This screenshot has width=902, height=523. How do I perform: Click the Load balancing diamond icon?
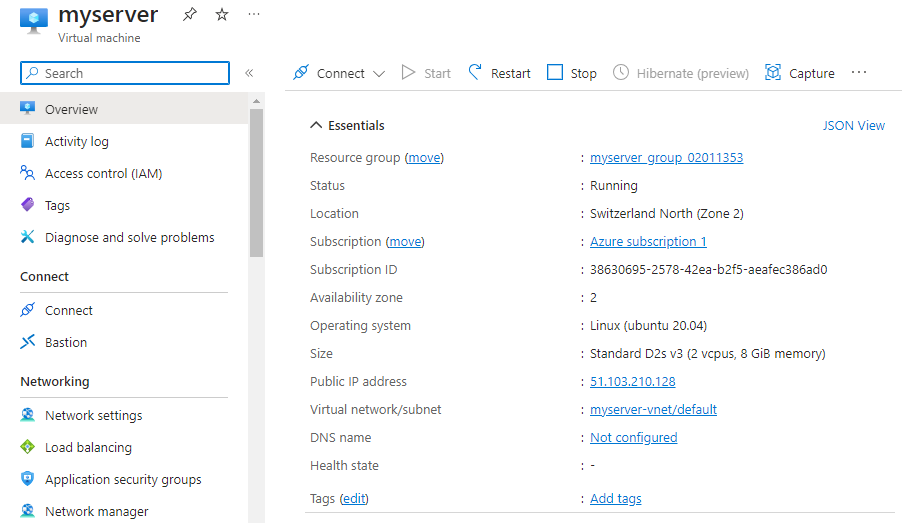[28, 447]
